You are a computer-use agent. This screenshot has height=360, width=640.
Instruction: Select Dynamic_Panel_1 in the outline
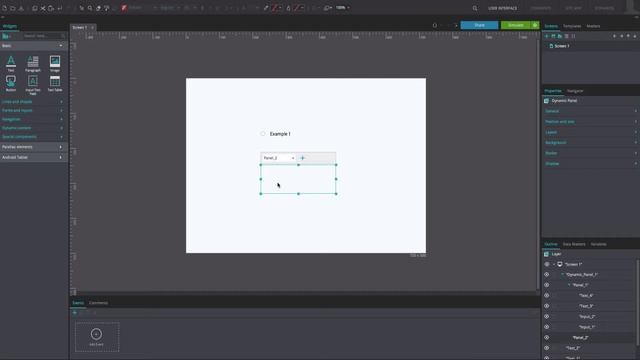click(x=582, y=275)
